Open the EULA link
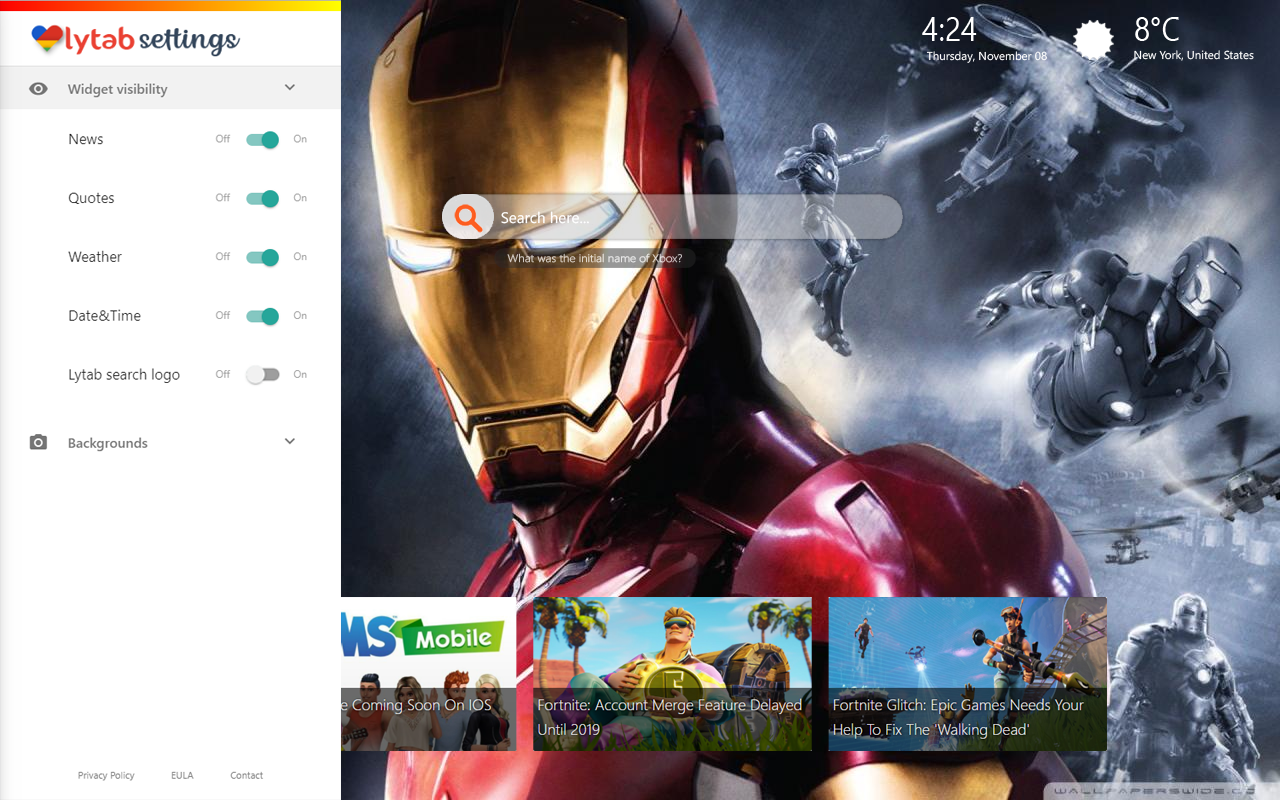Image resolution: width=1280 pixels, height=800 pixels. click(x=182, y=775)
